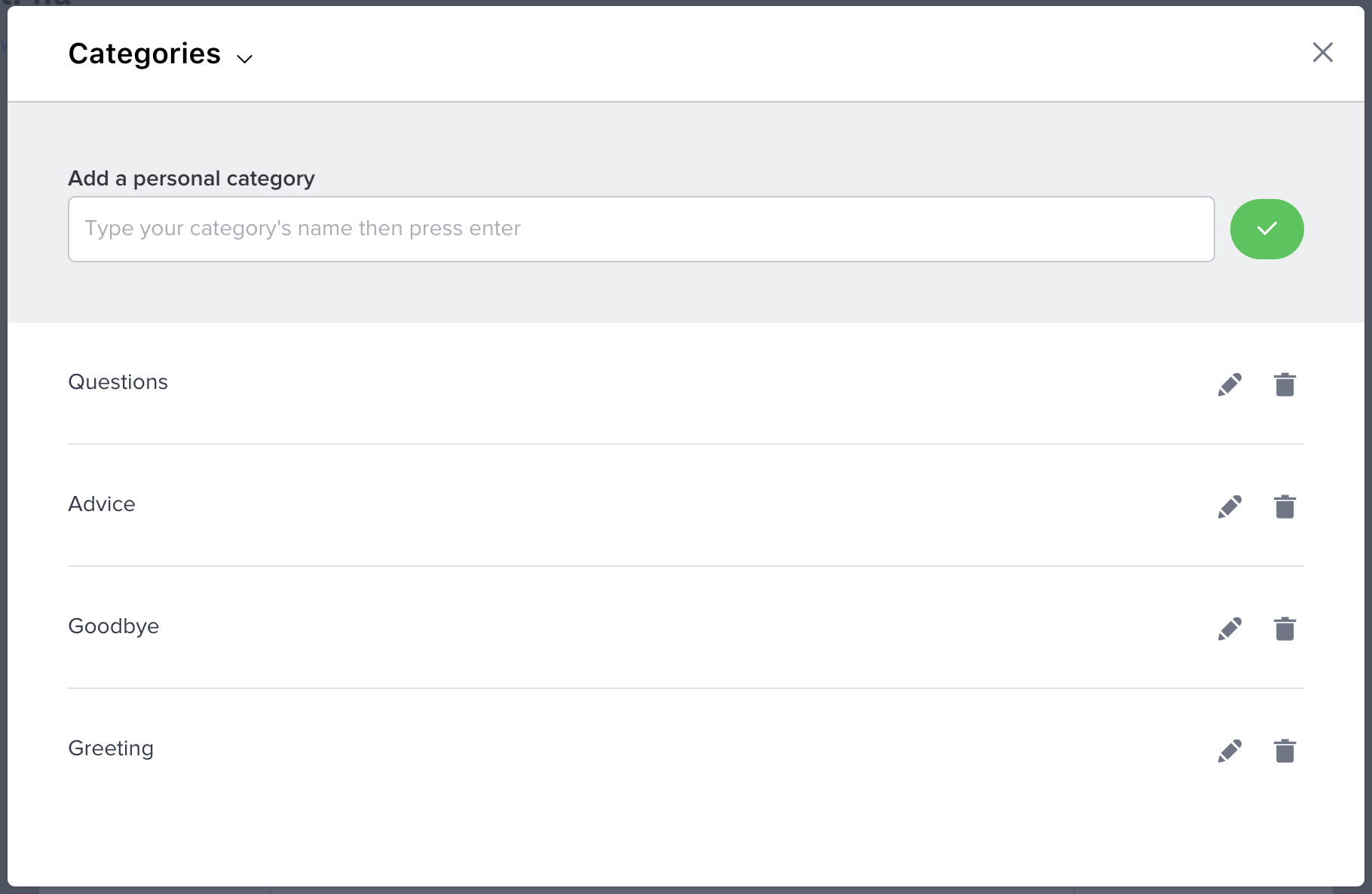
Task: Remove the Goodbye category via trash icon
Action: click(x=1285, y=629)
